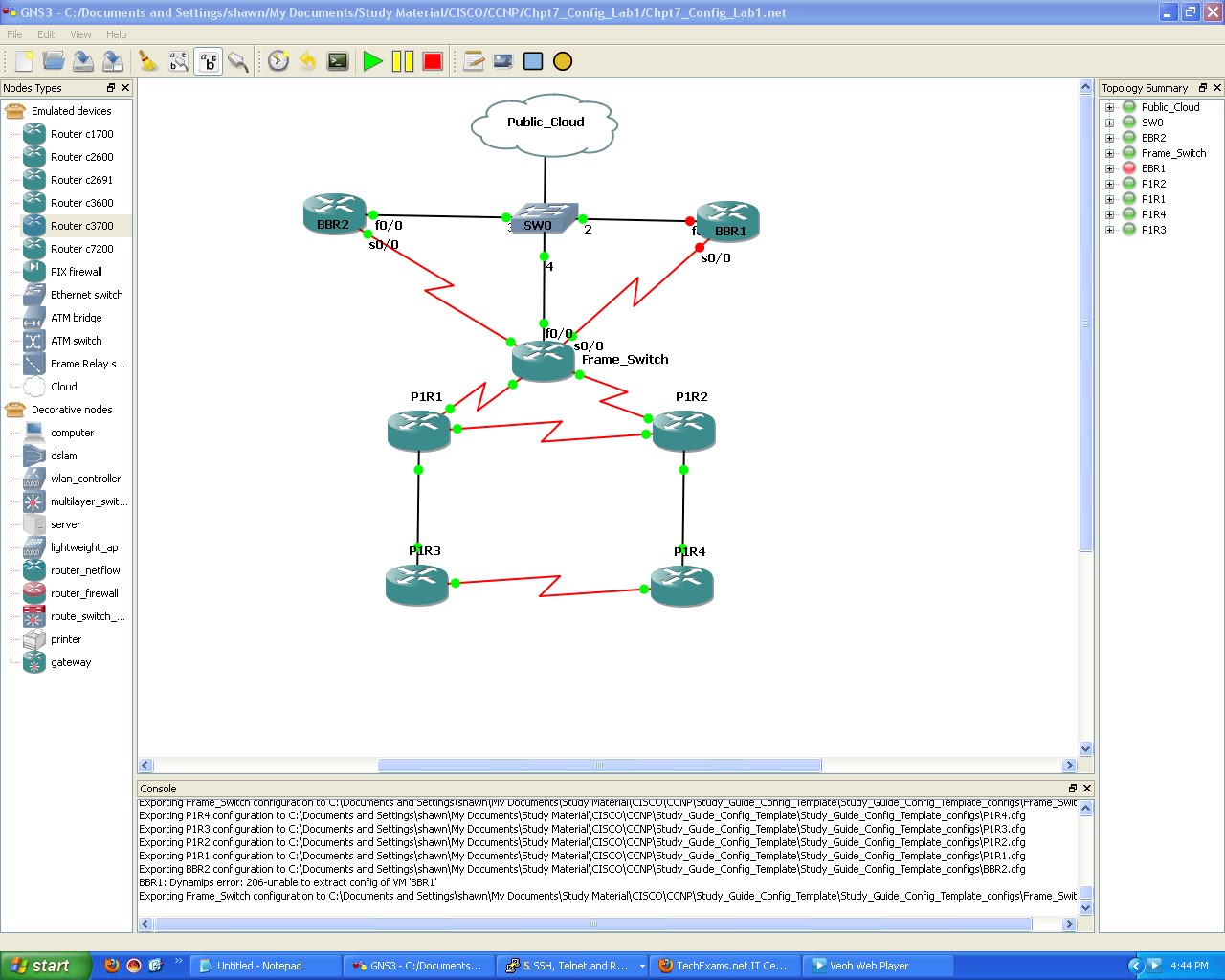Expand Public_Cloud in Topology Summary

1109,107
